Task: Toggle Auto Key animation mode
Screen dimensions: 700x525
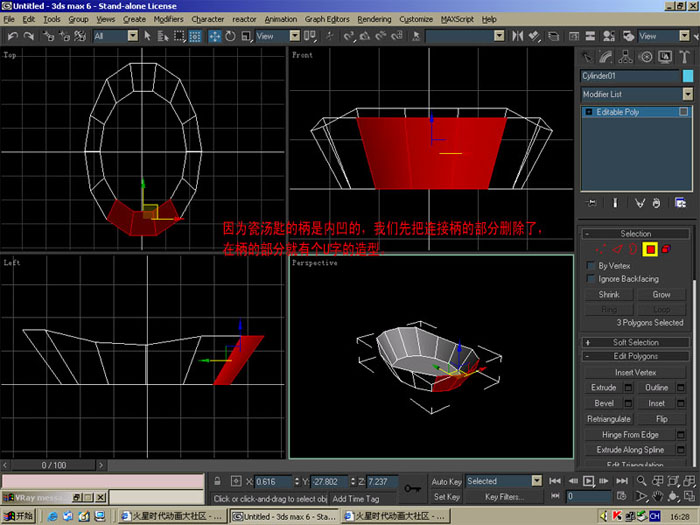Action: tap(446, 481)
